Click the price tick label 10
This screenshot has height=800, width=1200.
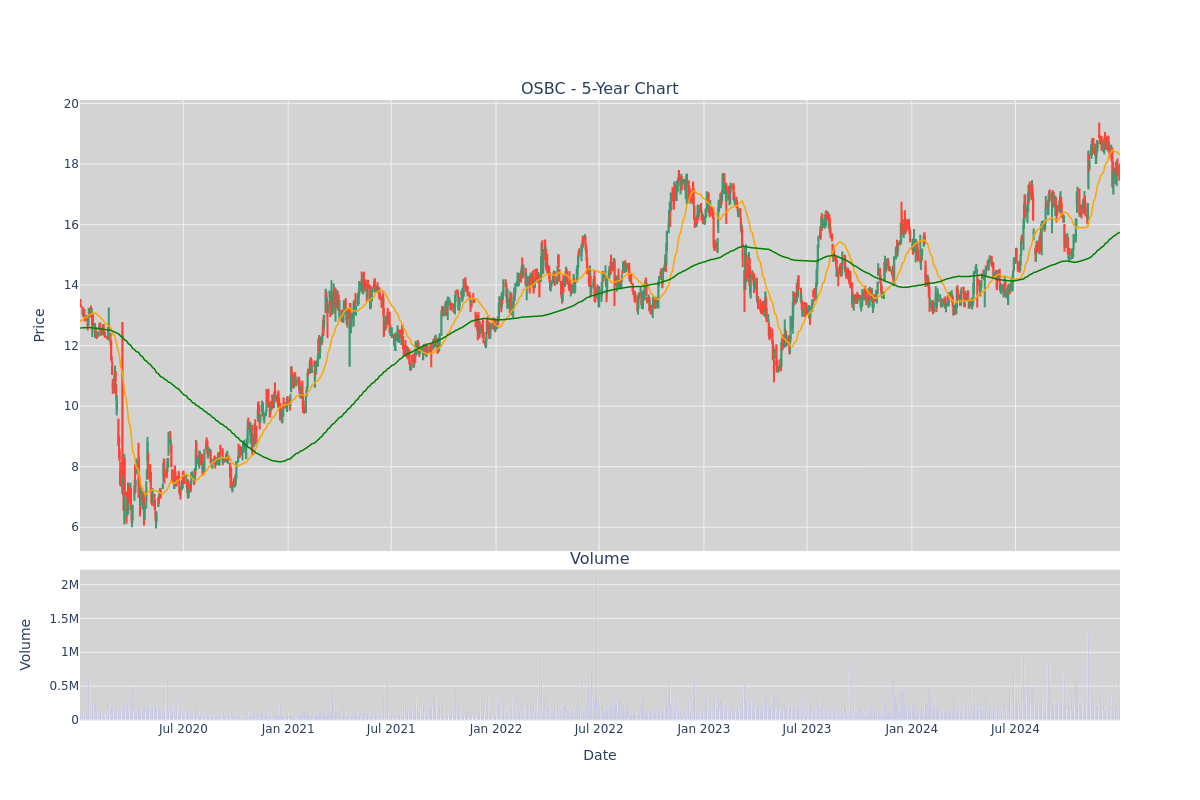71,406
